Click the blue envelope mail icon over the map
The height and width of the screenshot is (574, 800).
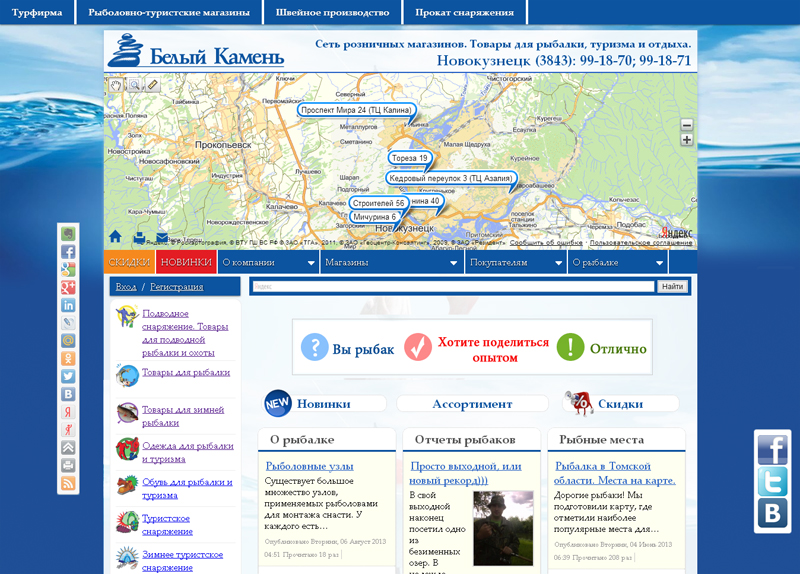[162, 237]
